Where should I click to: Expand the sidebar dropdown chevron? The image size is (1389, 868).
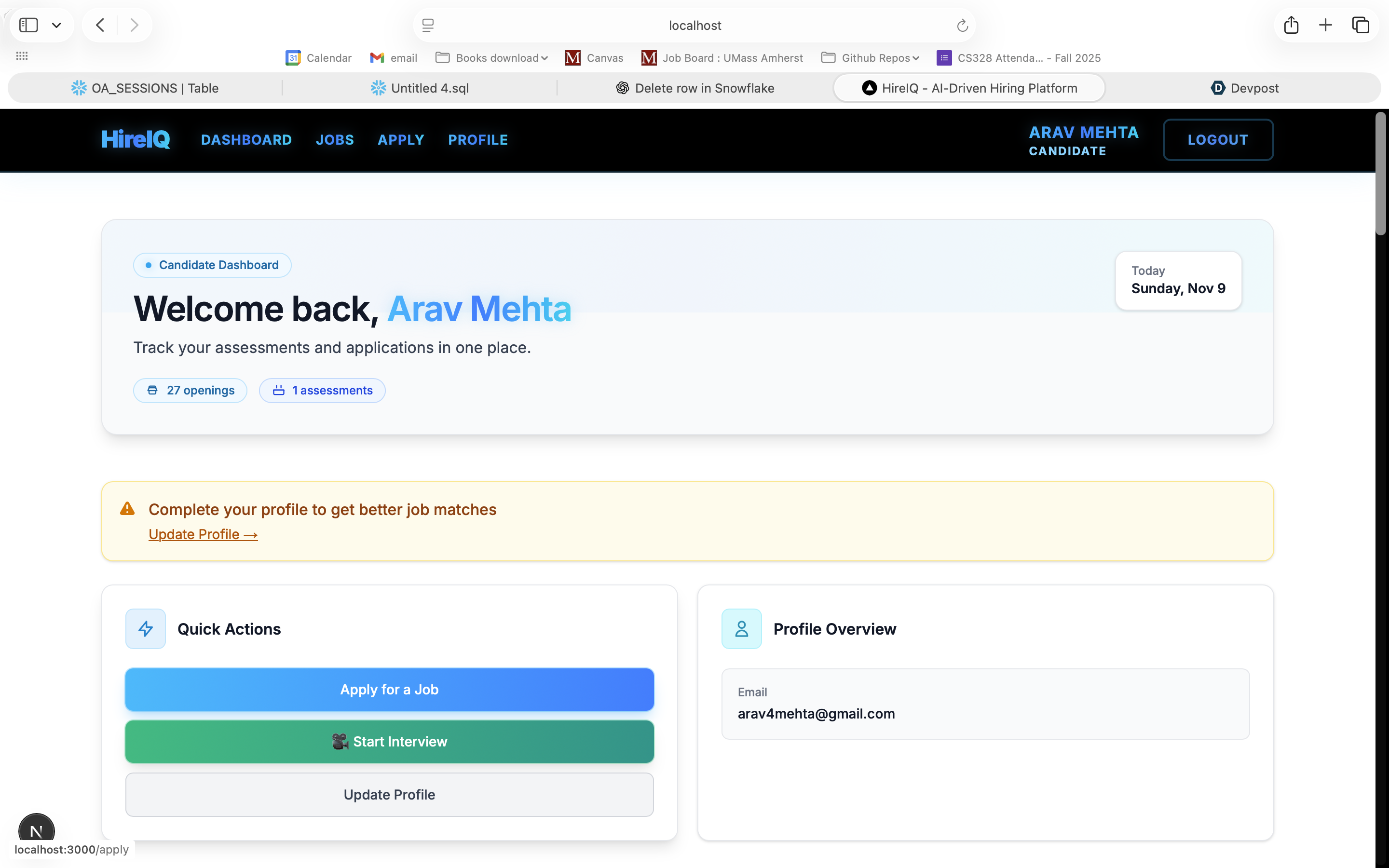pyautogui.click(x=56, y=25)
